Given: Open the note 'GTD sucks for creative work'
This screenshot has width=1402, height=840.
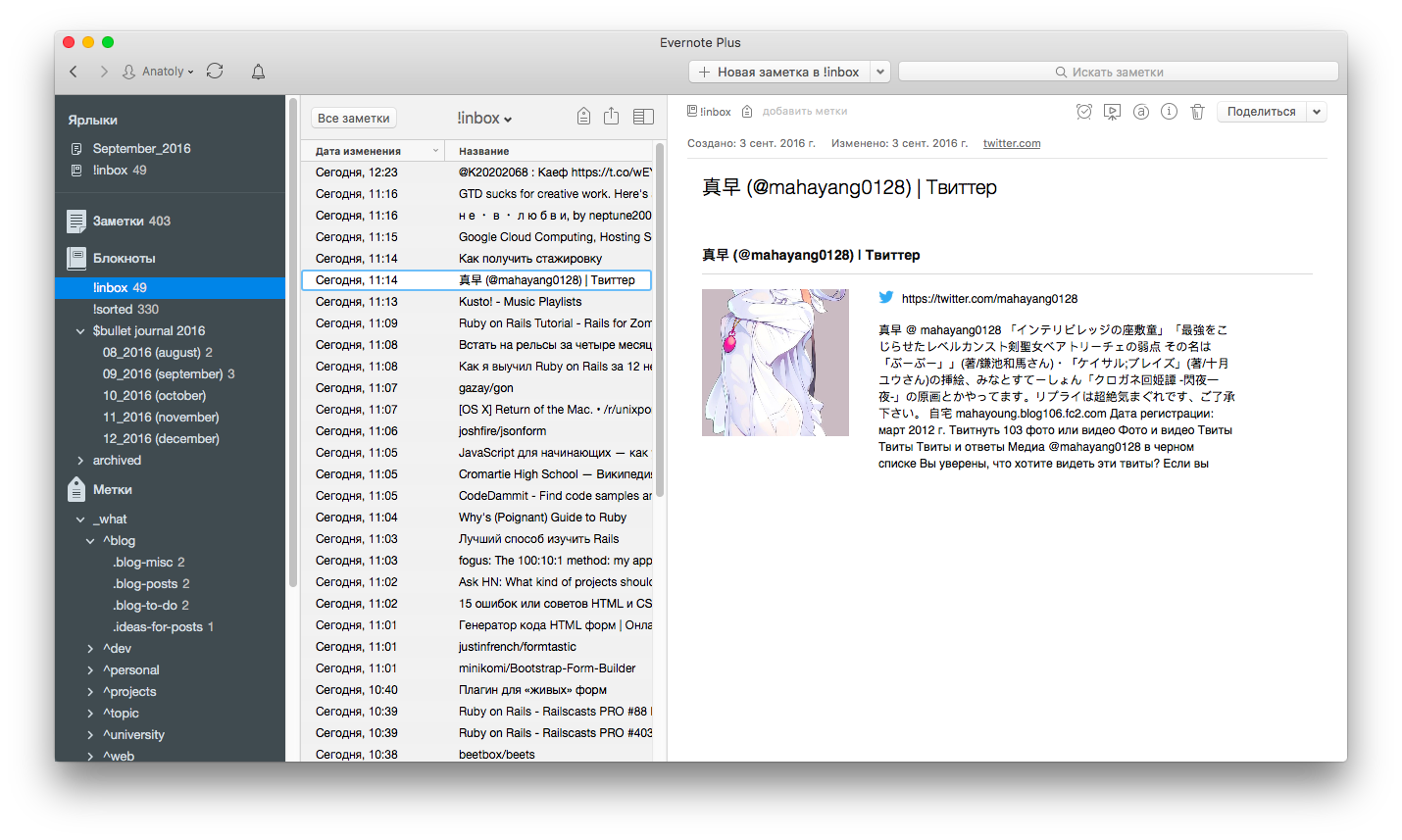Looking at the screenshot, I should click(x=476, y=194).
